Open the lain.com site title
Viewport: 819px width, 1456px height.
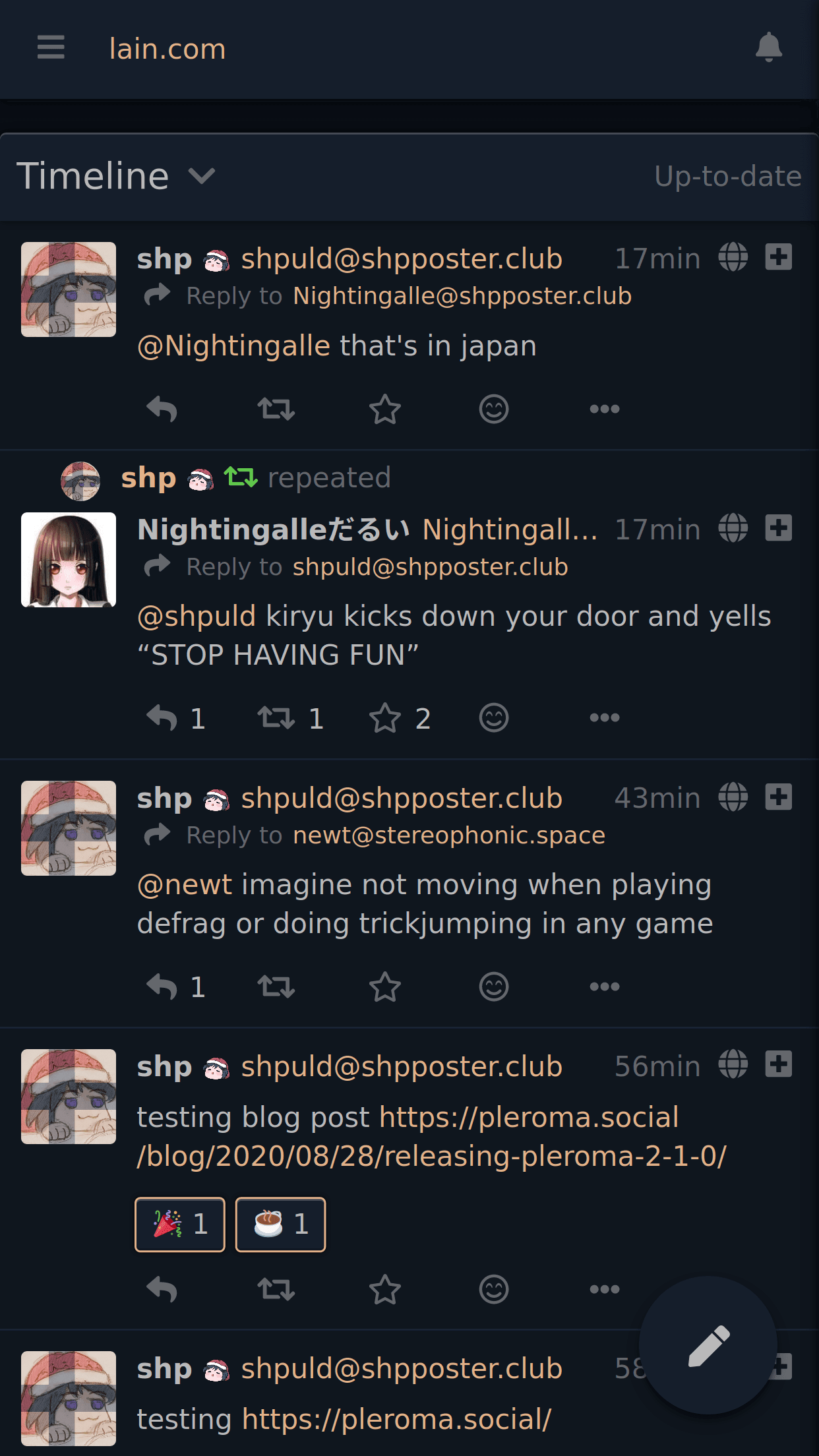pyautogui.click(x=167, y=49)
